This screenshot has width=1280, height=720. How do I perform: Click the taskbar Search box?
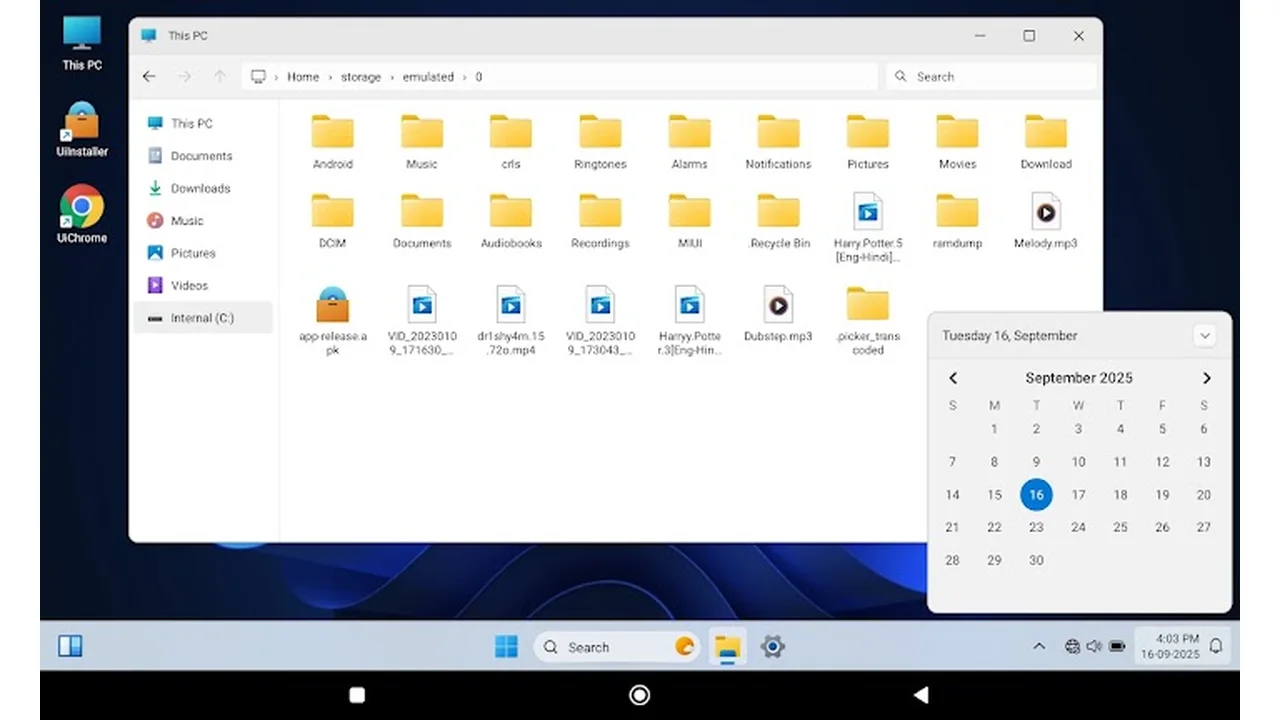point(618,647)
